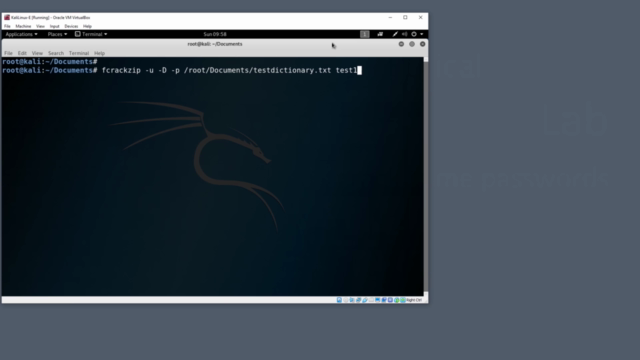
Task: Maximize the root@kali terminal window
Action: click(412, 44)
